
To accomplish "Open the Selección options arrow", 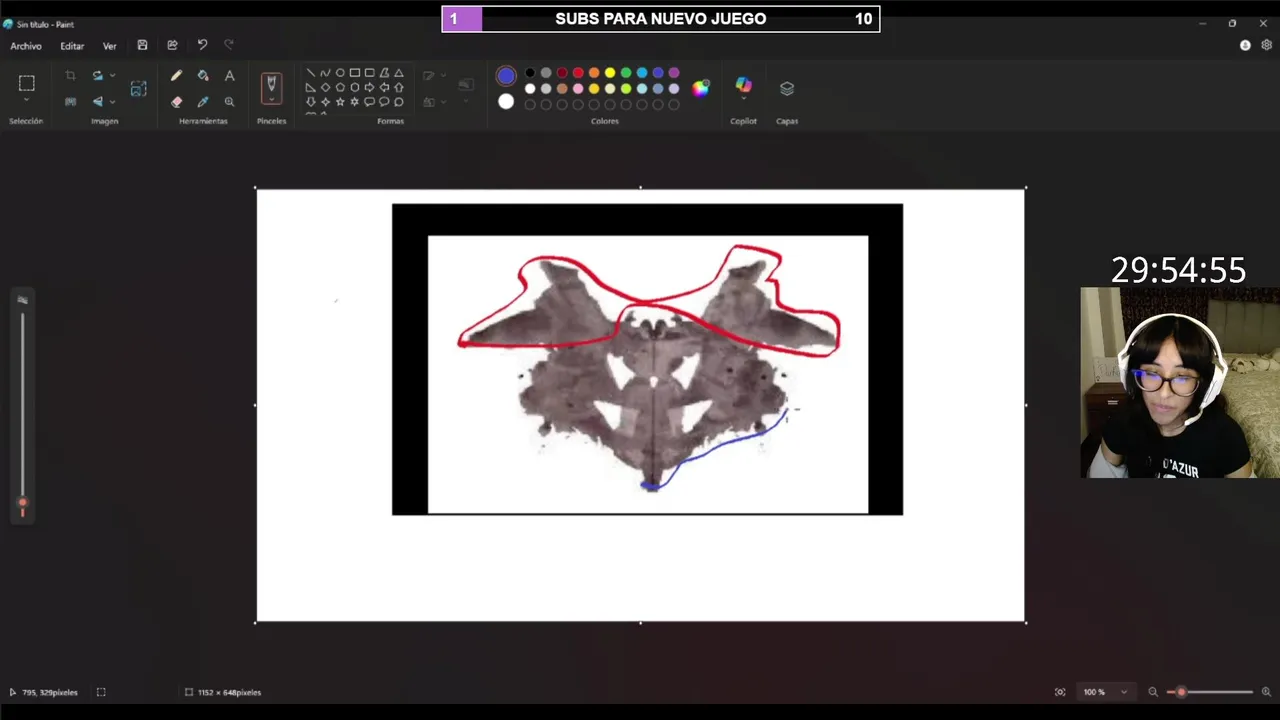I will (27, 101).
